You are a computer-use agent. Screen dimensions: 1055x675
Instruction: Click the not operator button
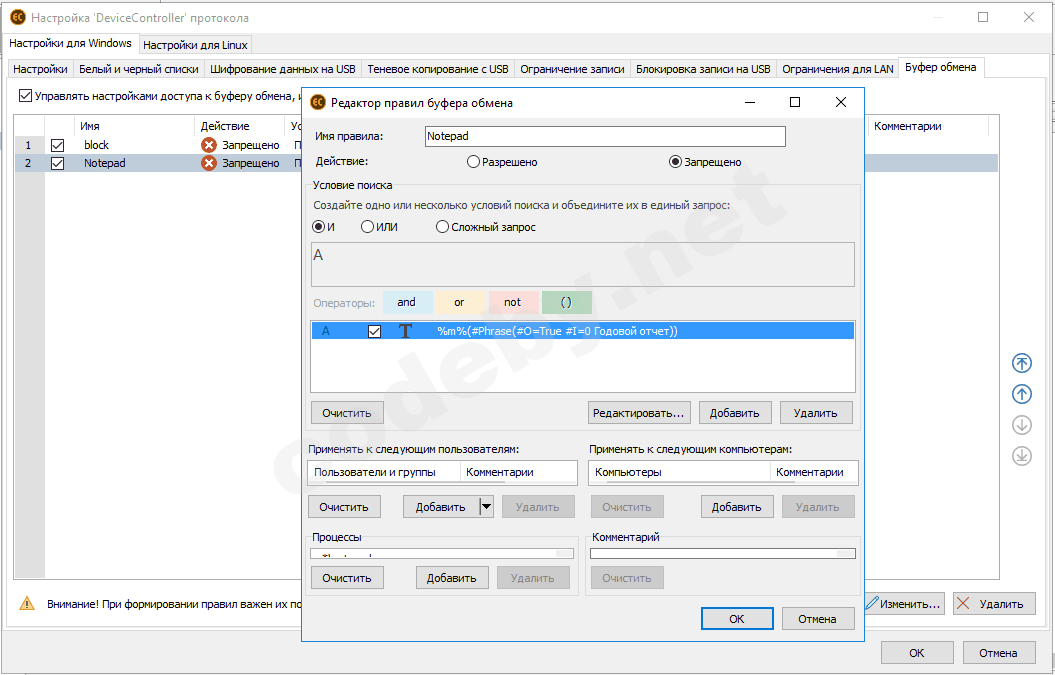[513, 302]
